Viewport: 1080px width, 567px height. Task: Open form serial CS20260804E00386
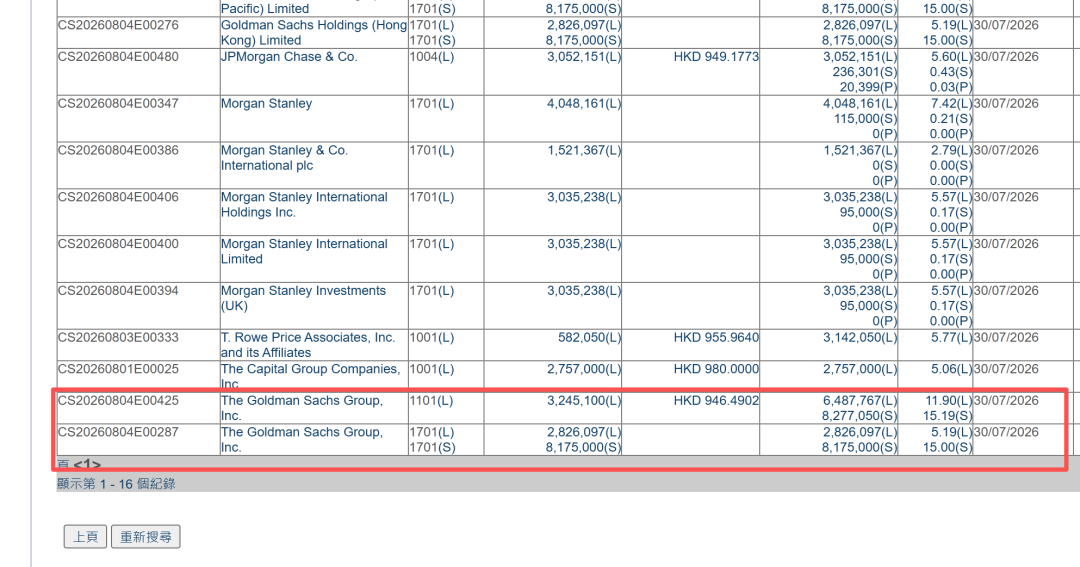tap(118, 150)
